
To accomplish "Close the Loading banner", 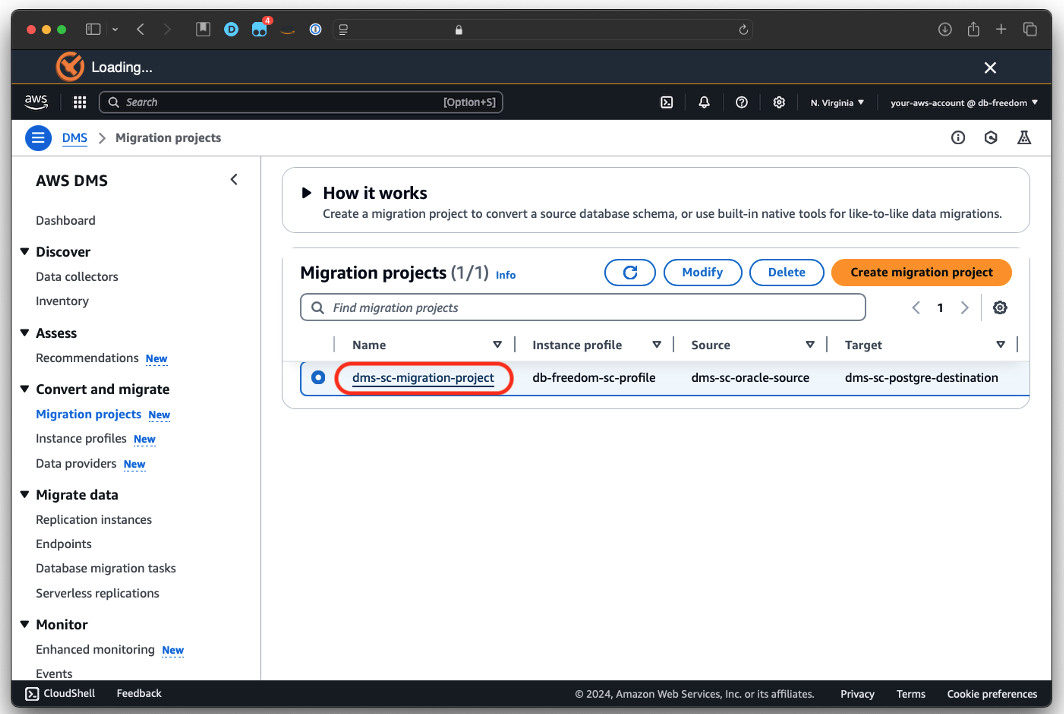I will (990, 67).
